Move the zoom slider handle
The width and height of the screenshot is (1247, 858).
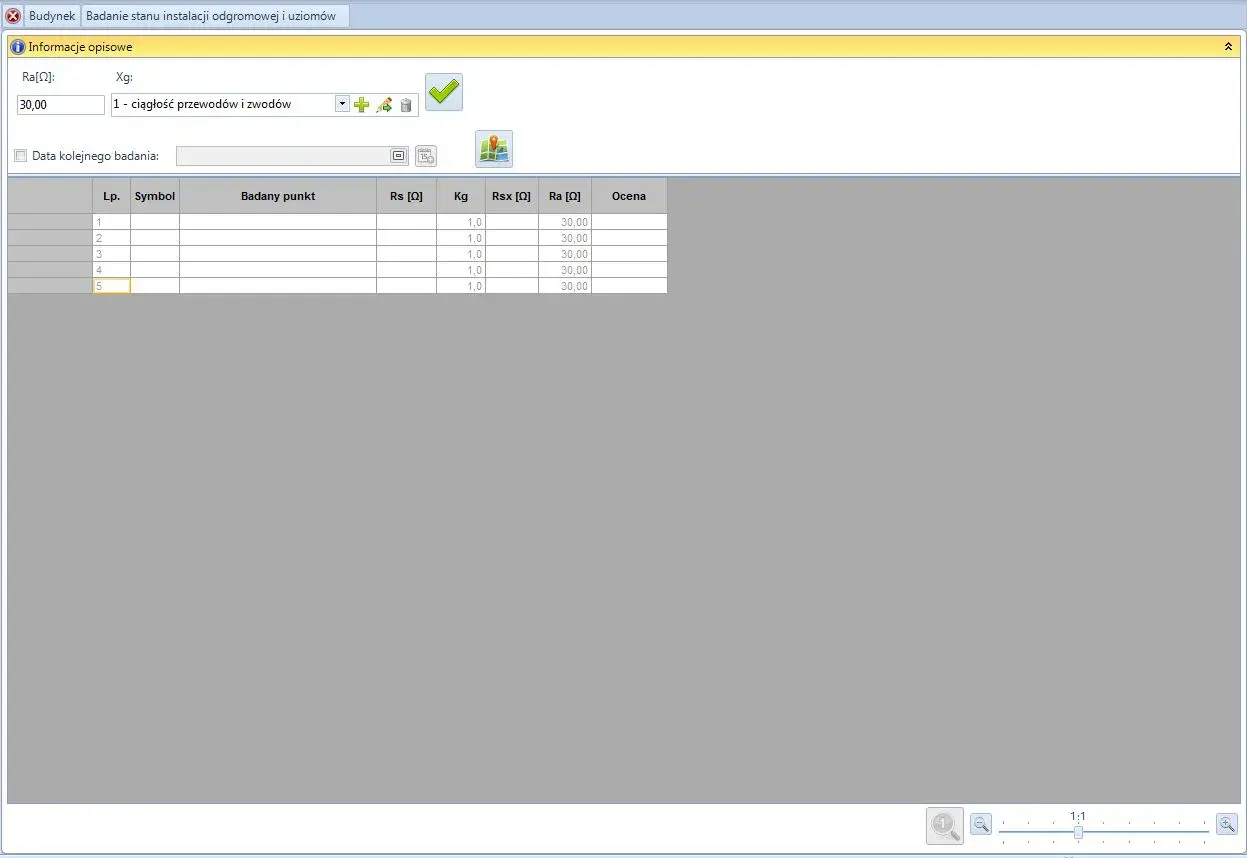1078,832
